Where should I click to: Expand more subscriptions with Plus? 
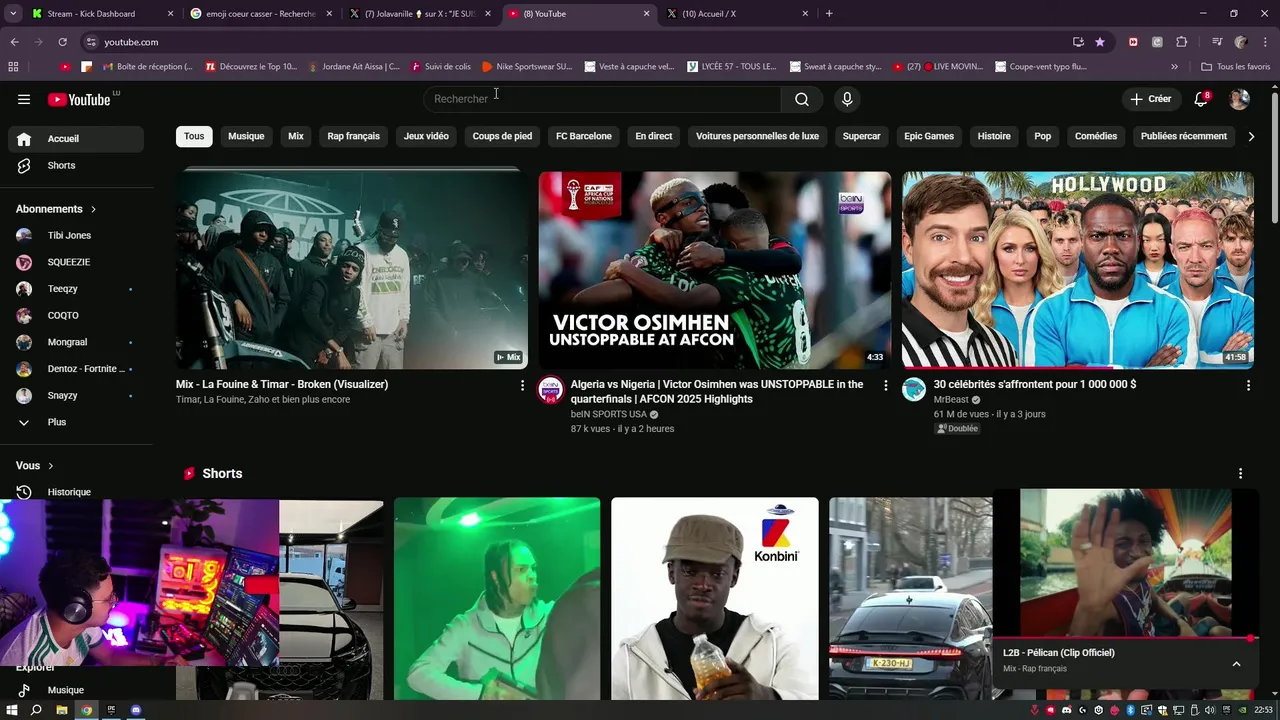click(x=76, y=422)
